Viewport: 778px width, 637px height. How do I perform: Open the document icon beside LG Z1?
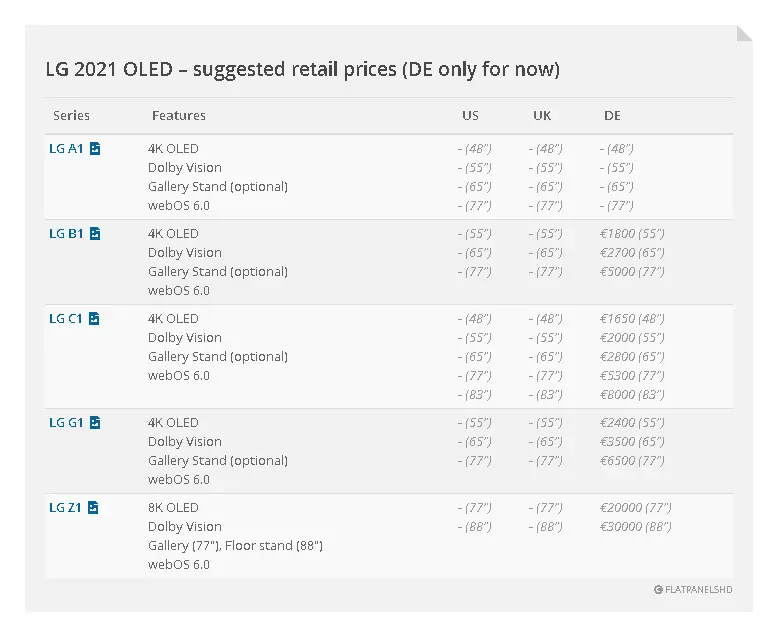coord(93,508)
